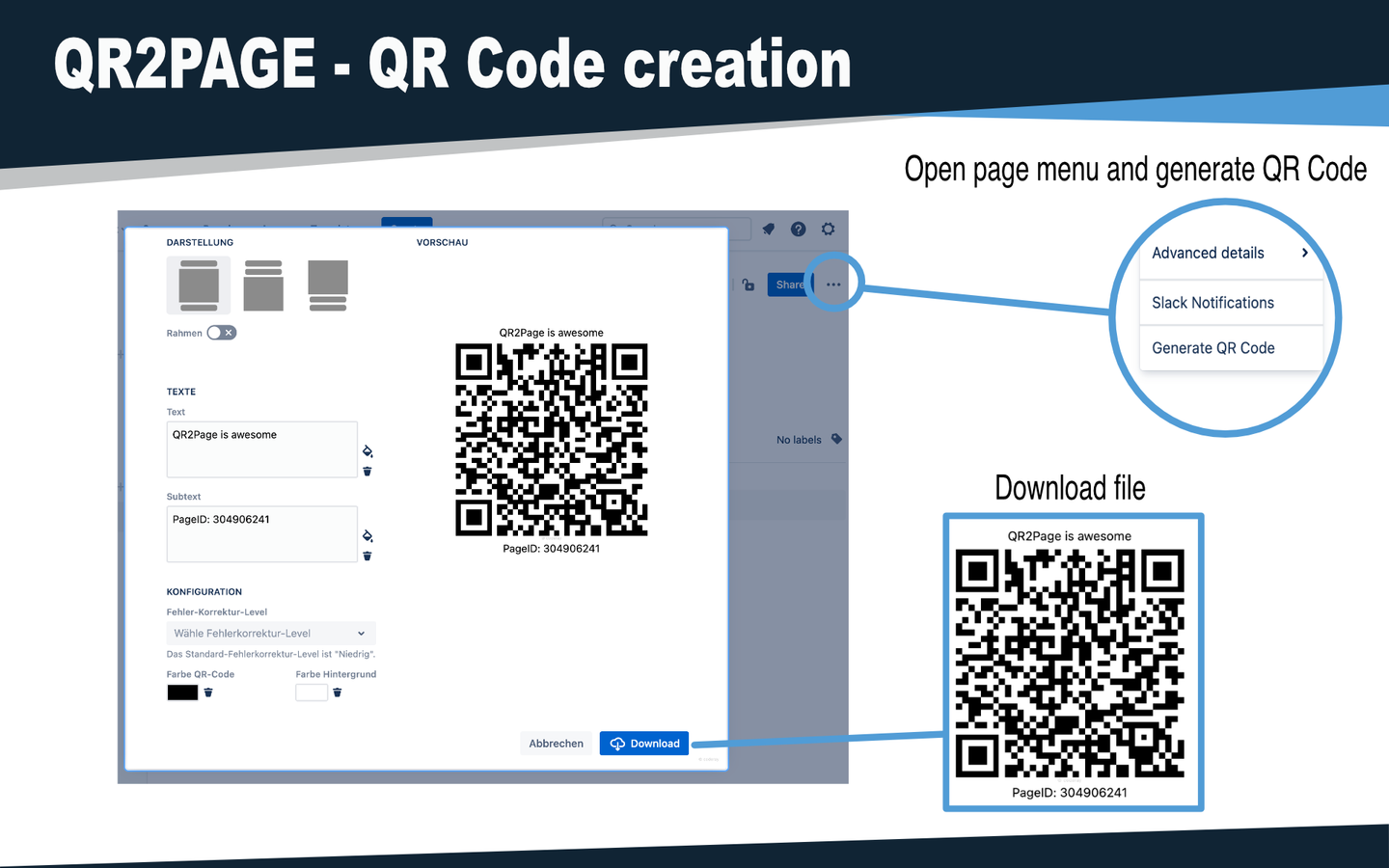Image resolution: width=1389 pixels, height=868 pixels.
Task: Click the QR code preview image in the dialog
Action: click(x=552, y=440)
